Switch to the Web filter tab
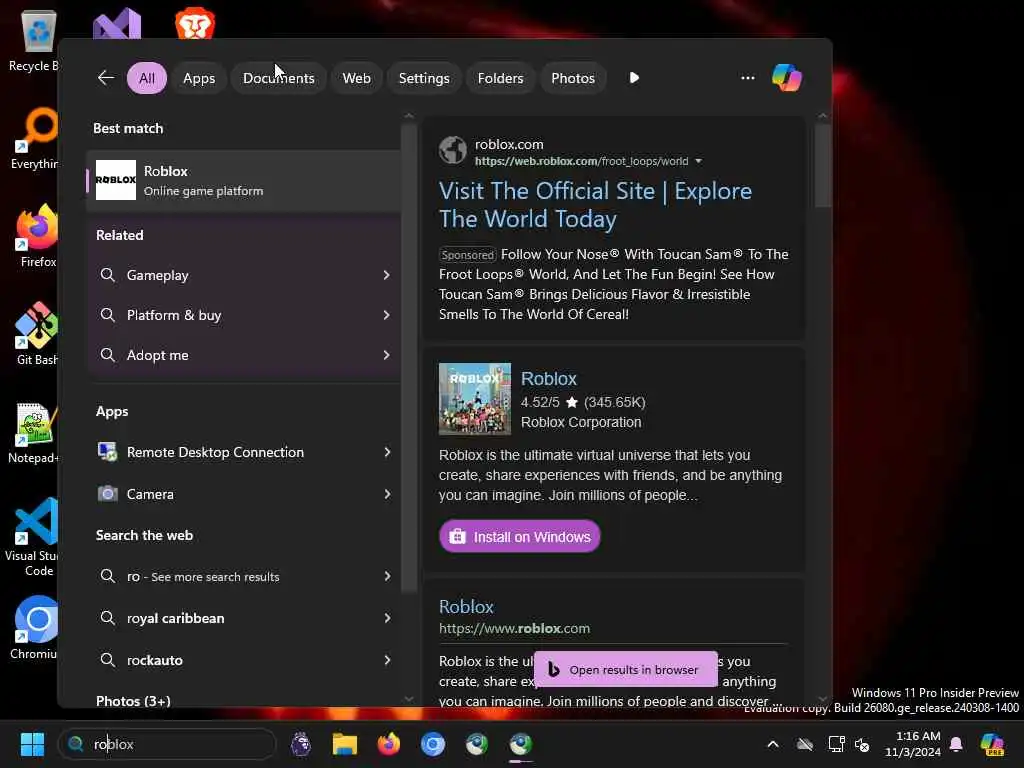Screen dimensions: 1024x768 [x=357, y=78]
